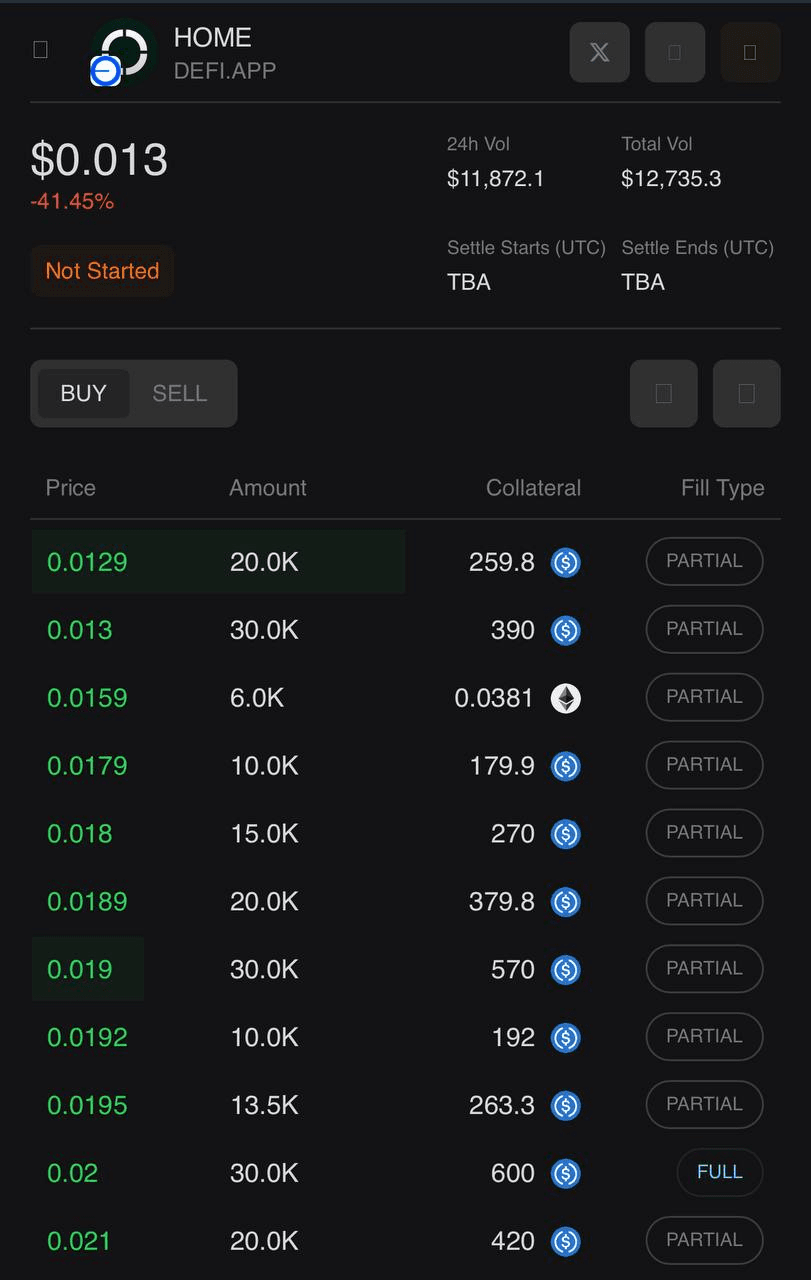Select the BUY tab
This screenshot has height=1280, width=811.
coord(83,394)
